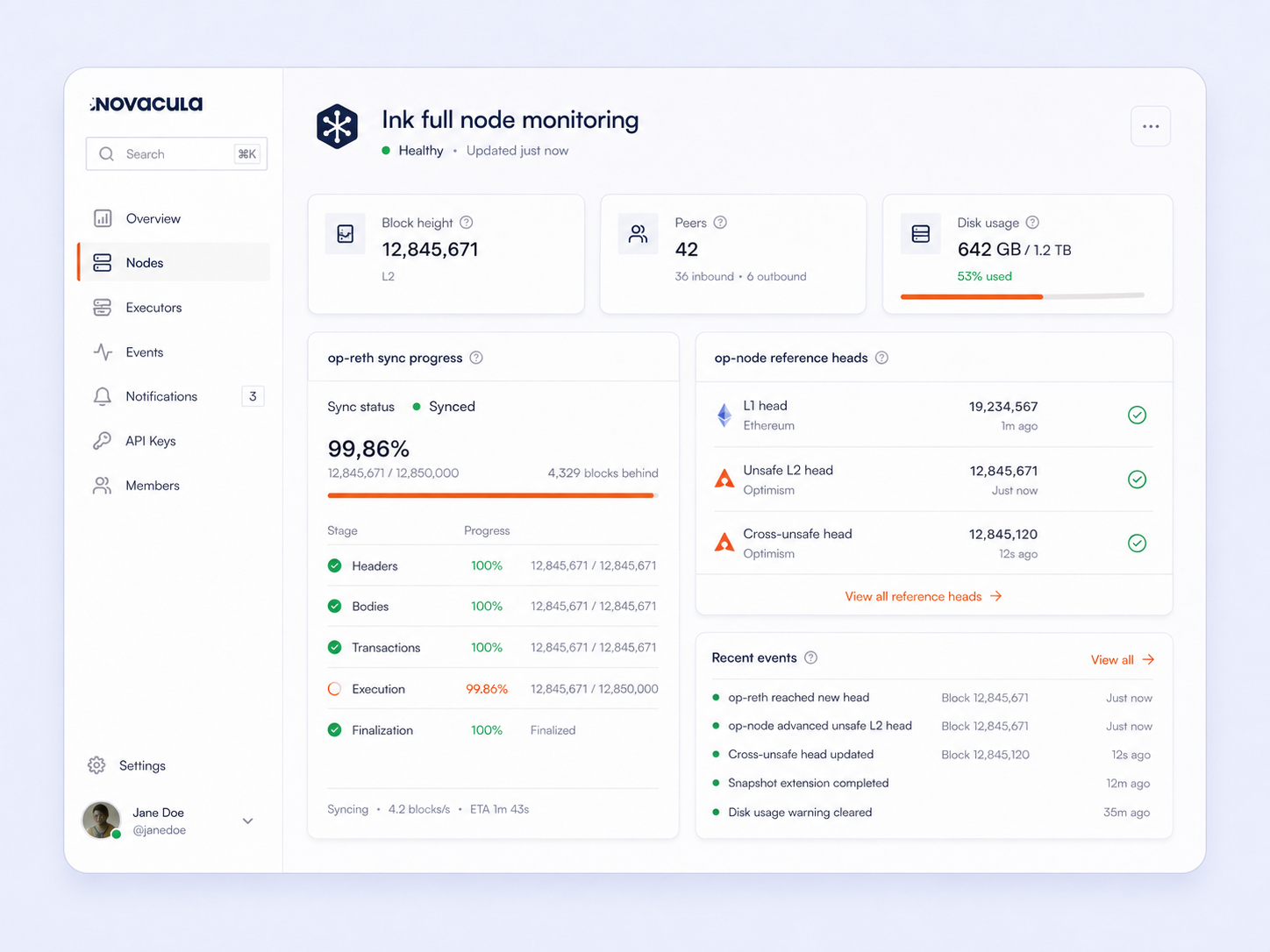The width and height of the screenshot is (1270, 952).
Task: Open Settings in the sidebar
Action: click(127, 765)
